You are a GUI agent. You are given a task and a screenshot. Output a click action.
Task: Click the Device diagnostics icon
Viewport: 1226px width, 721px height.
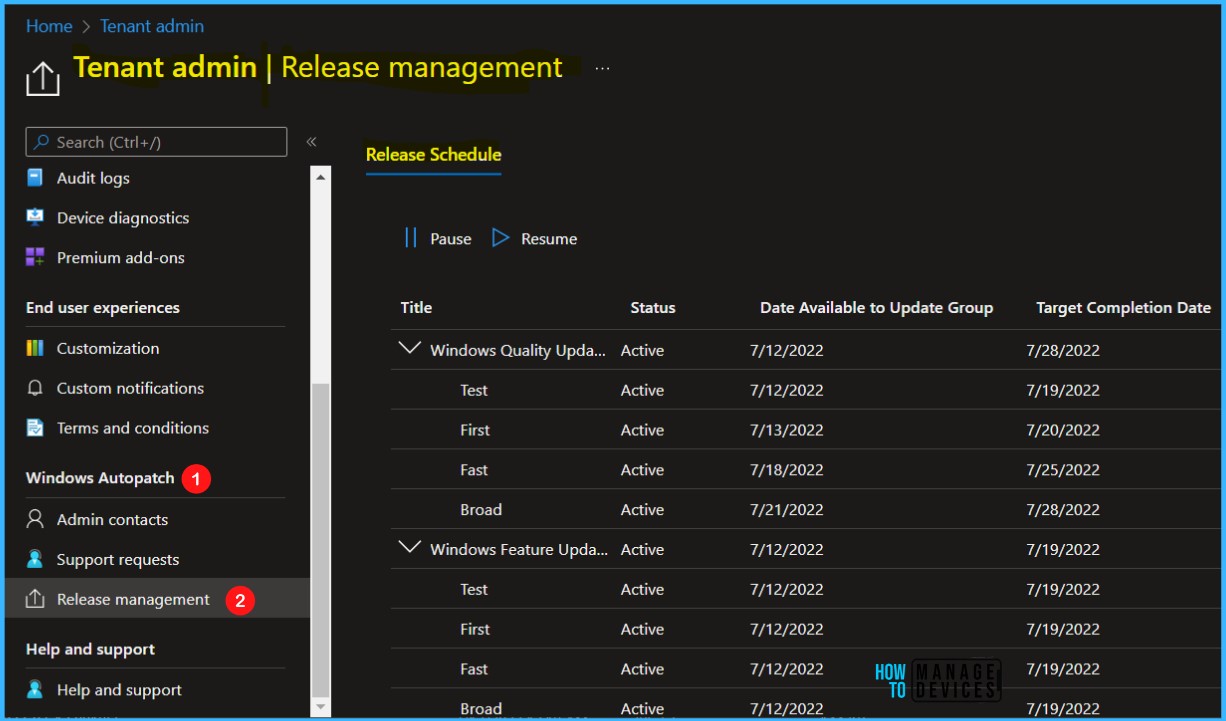(35, 218)
